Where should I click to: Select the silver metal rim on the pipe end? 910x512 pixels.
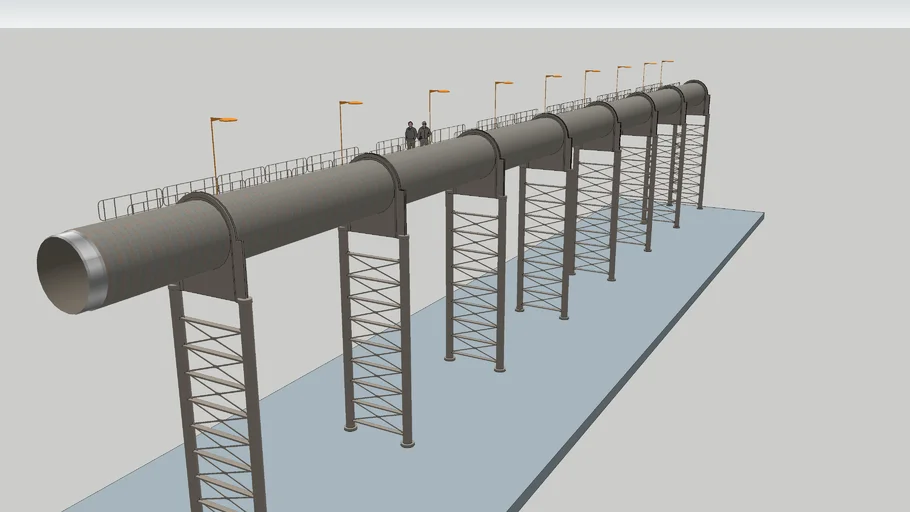(x=97, y=269)
